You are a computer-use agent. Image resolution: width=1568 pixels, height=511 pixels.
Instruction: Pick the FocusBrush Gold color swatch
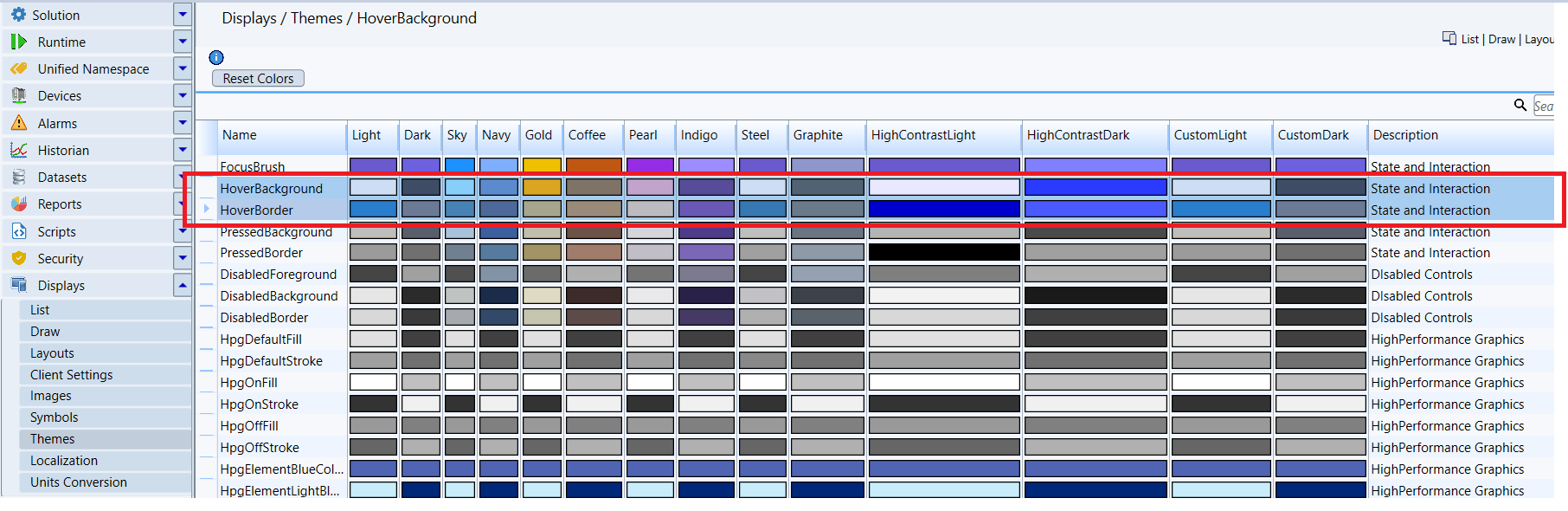pos(542,165)
